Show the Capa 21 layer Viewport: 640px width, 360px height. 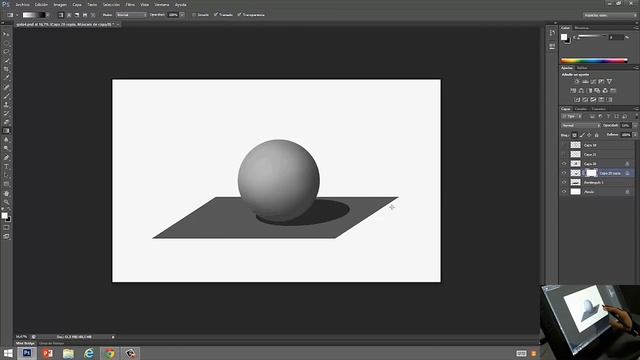tap(564, 154)
